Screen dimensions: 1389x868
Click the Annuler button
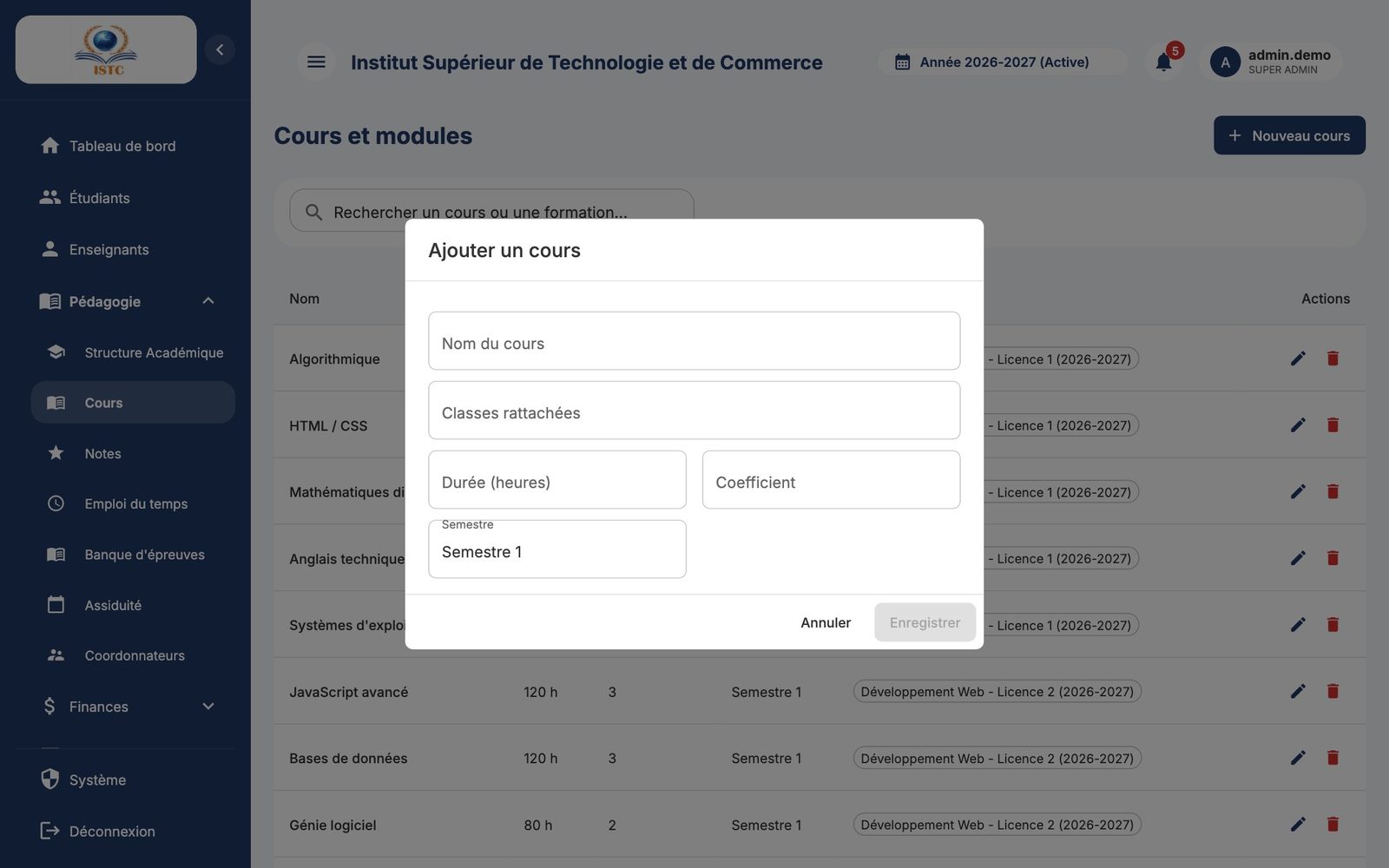(826, 622)
